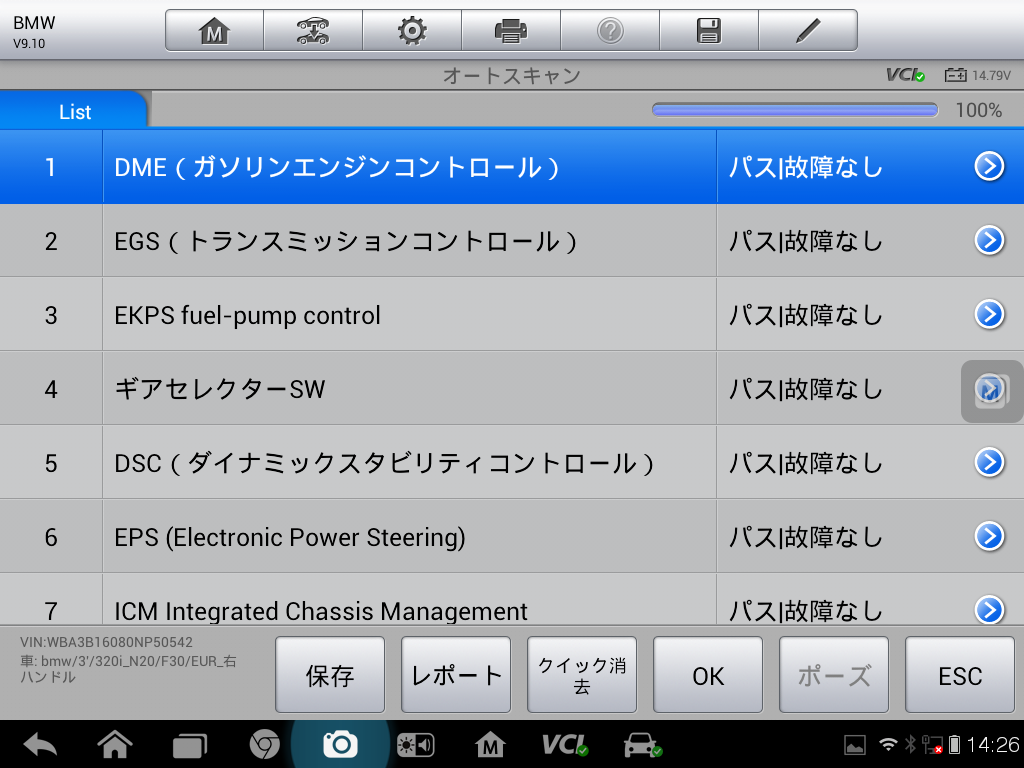Tap row number 5 cell
The image size is (1024, 768).
tap(51, 462)
